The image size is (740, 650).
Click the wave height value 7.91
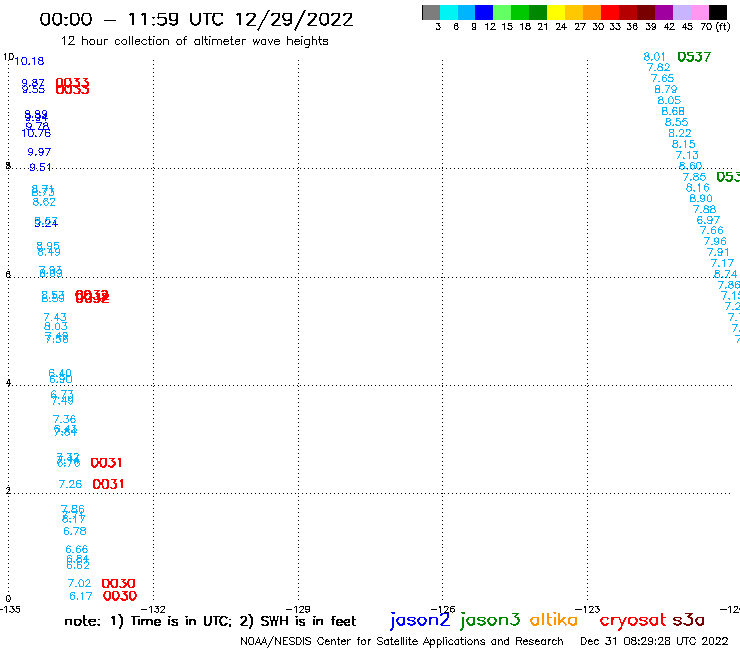[x=719, y=253]
